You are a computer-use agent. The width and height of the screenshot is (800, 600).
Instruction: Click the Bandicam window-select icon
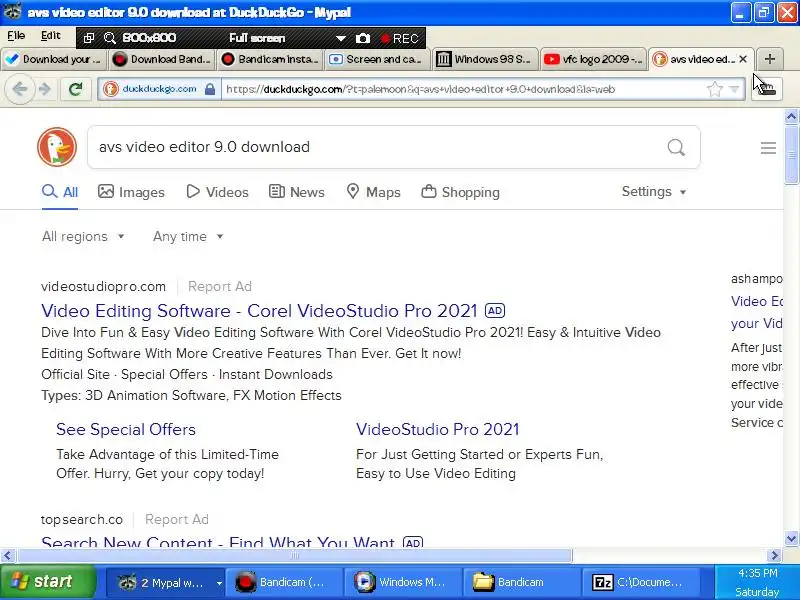click(x=89, y=38)
